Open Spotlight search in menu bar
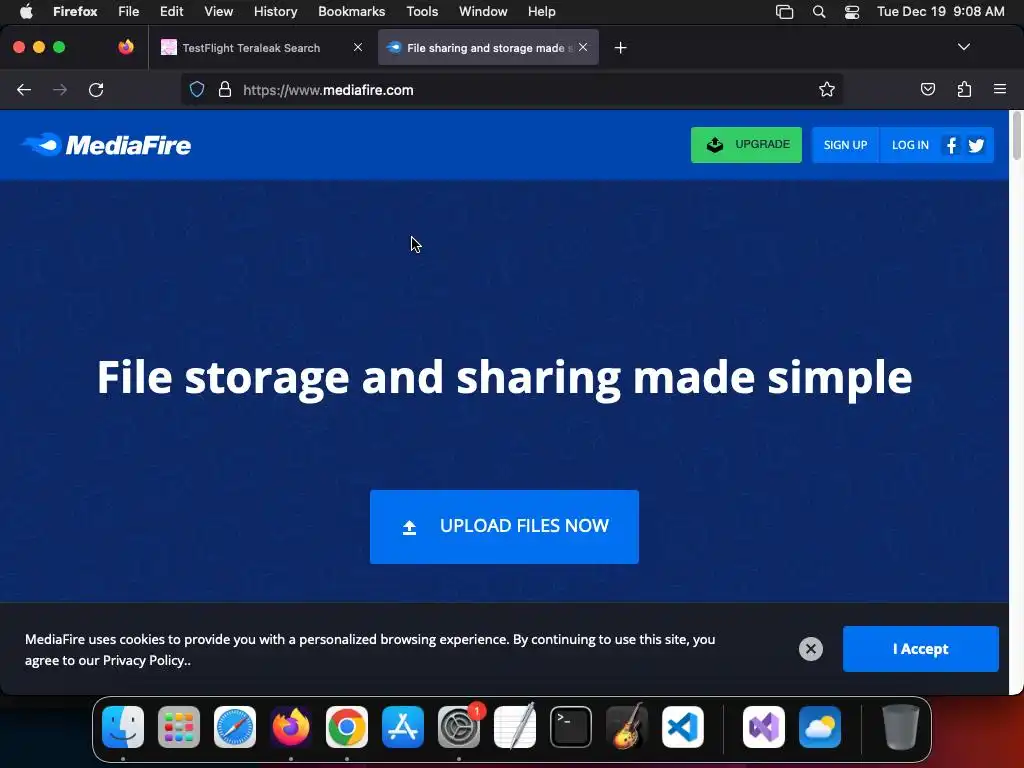Image resolution: width=1024 pixels, height=768 pixels. [x=818, y=11]
